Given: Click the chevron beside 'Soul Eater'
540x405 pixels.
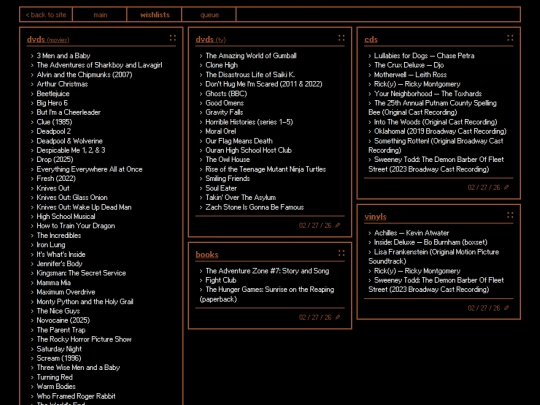Looking at the screenshot, I should click(201, 188).
